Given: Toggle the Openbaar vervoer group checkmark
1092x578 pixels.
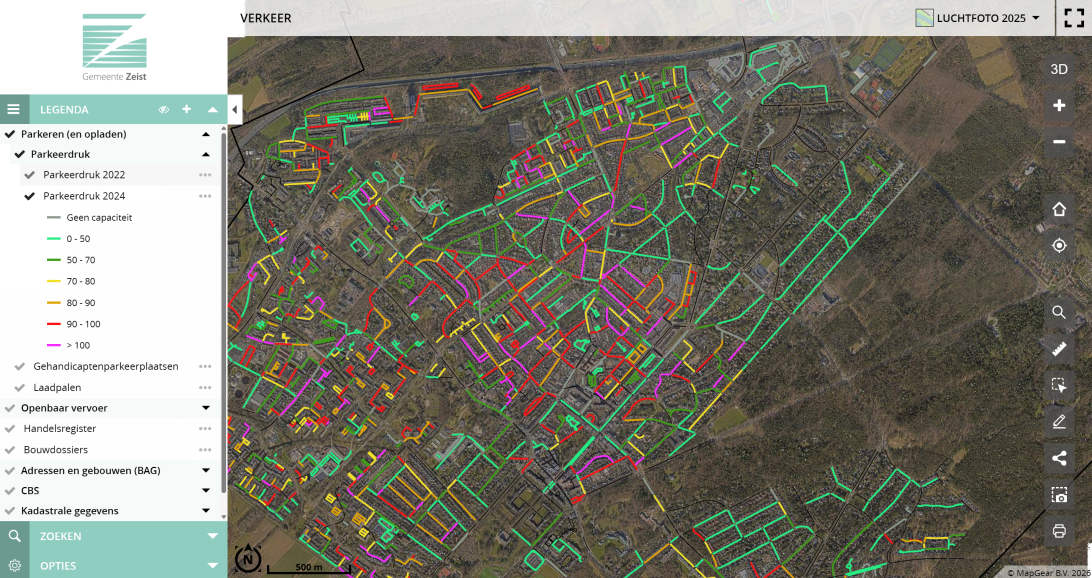Looking at the screenshot, I should [x=10, y=408].
